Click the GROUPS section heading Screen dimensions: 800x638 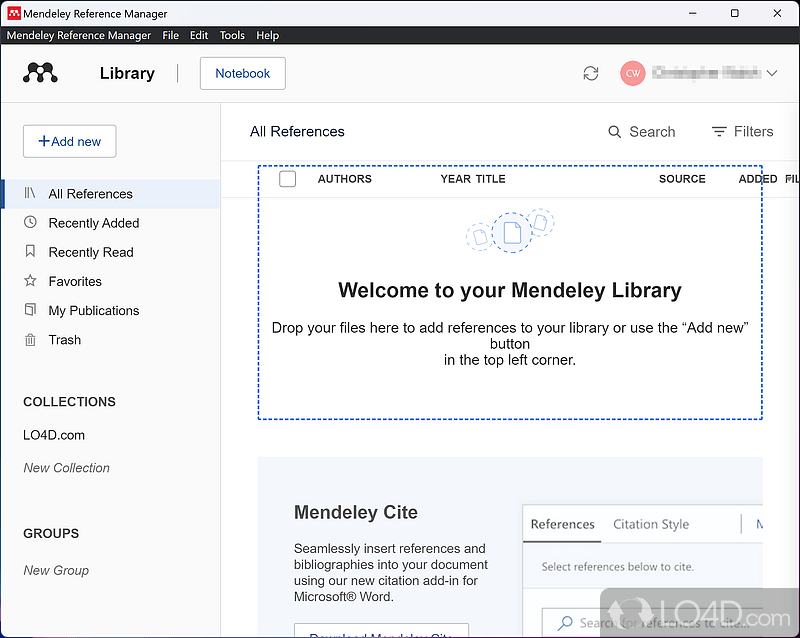tap(51, 533)
